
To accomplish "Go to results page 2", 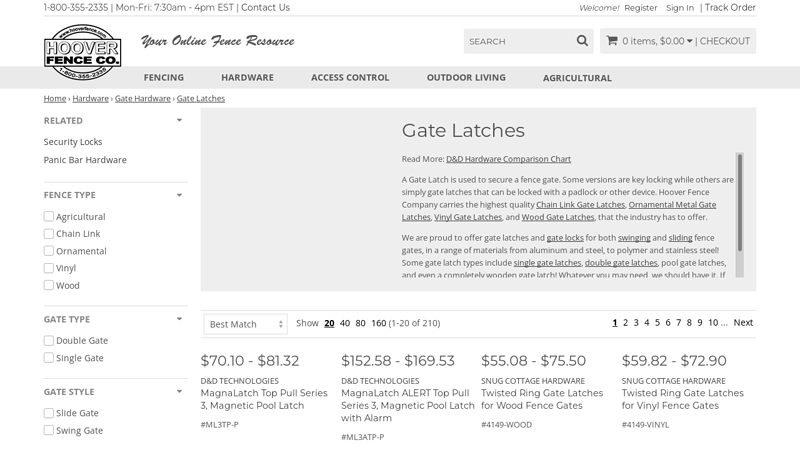I will (x=626, y=322).
